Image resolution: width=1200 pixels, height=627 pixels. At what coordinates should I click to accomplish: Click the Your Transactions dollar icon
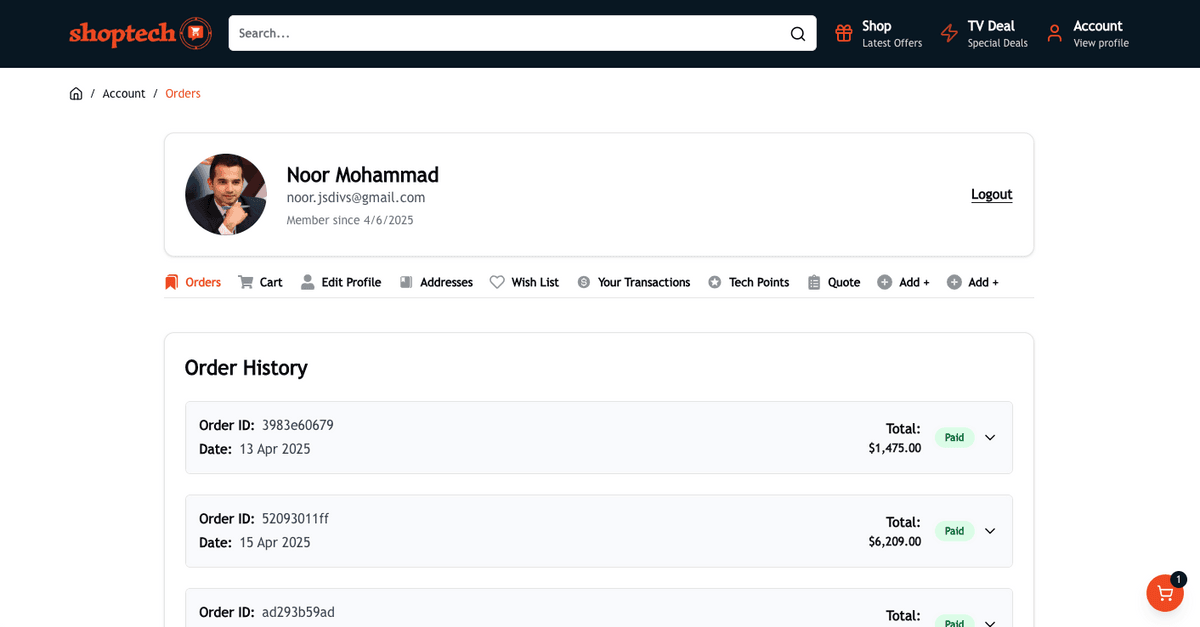pos(583,282)
